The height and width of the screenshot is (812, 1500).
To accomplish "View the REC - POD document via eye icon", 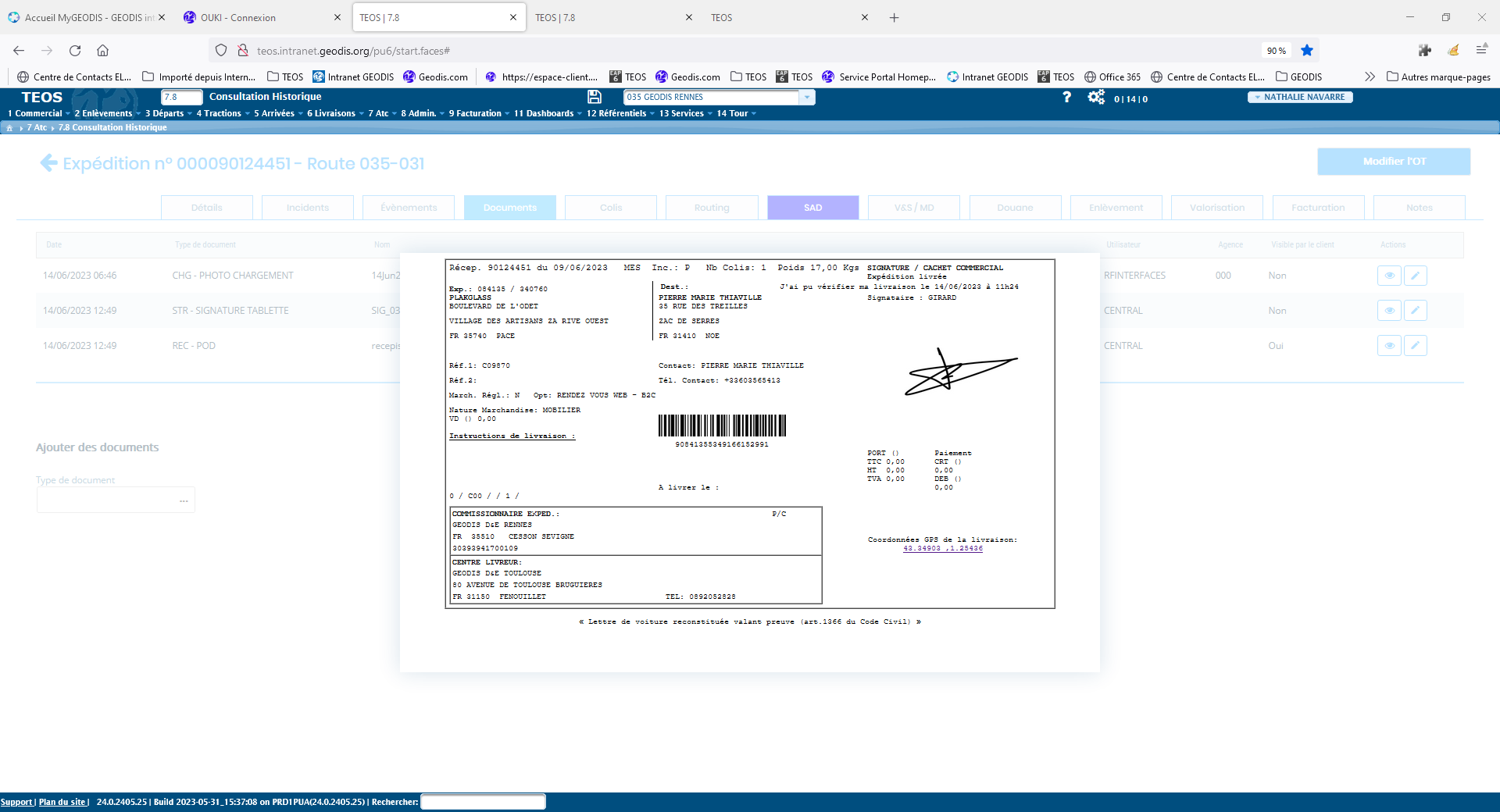I will pyautogui.click(x=1389, y=346).
